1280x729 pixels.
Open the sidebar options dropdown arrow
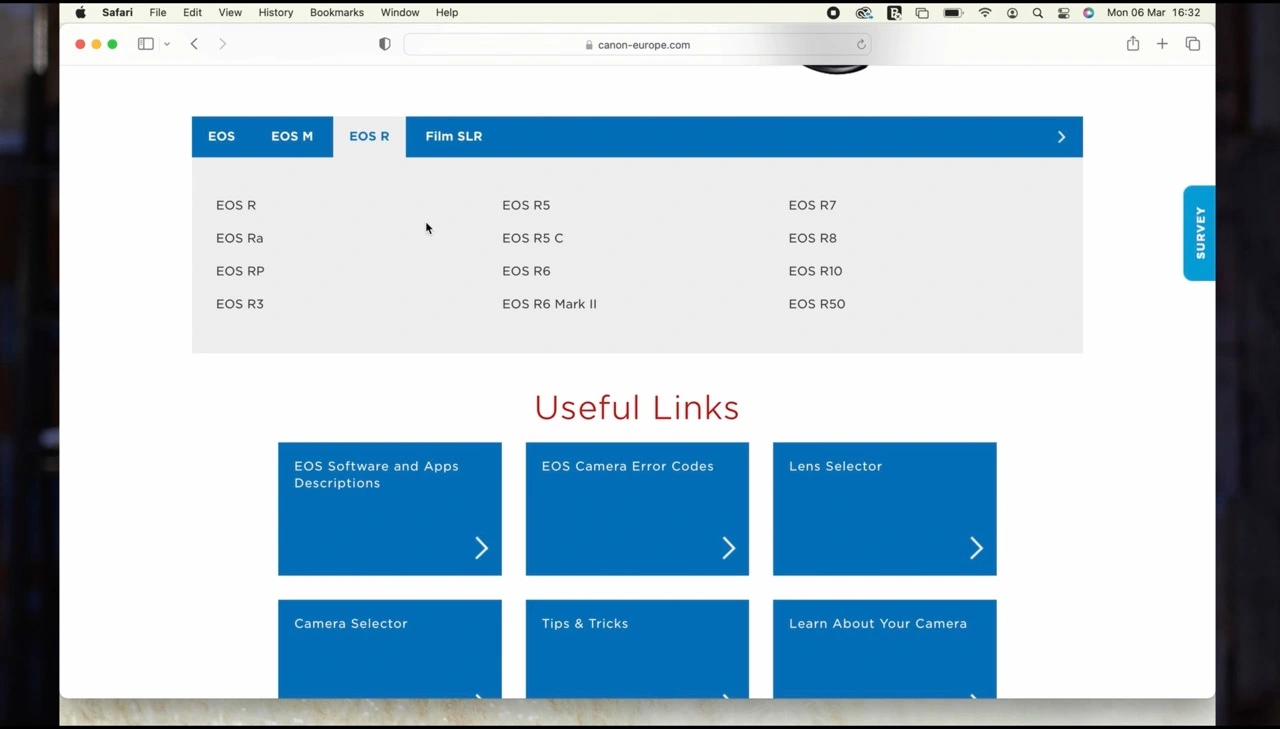click(167, 44)
